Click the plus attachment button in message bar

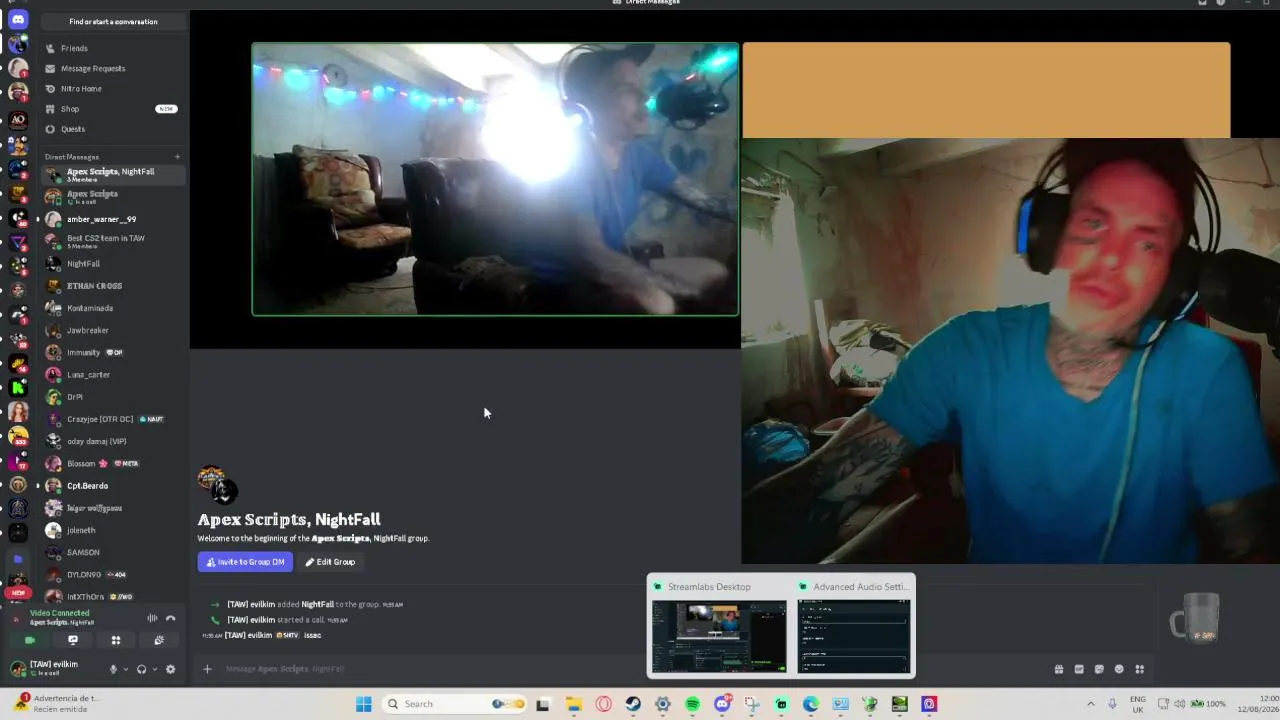[207, 669]
